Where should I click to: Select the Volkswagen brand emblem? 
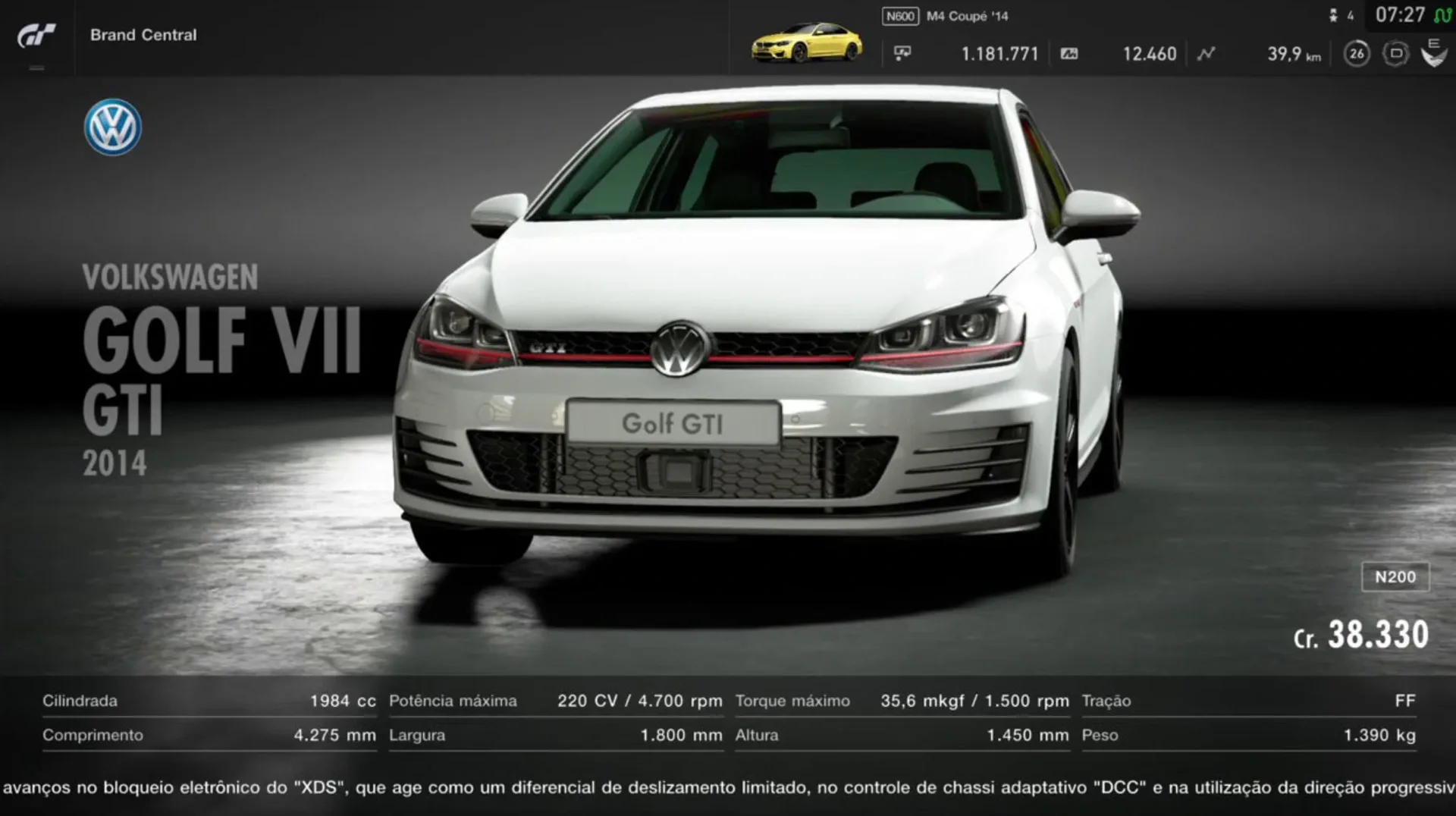tap(112, 127)
